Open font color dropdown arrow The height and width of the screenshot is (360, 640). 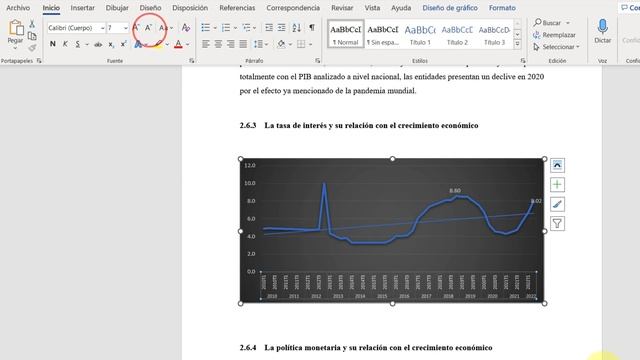click(188, 44)
